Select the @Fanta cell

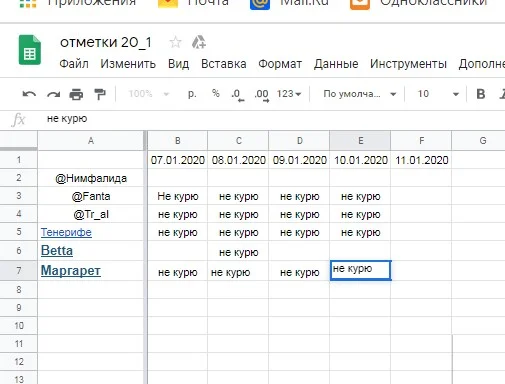[91, 196]
